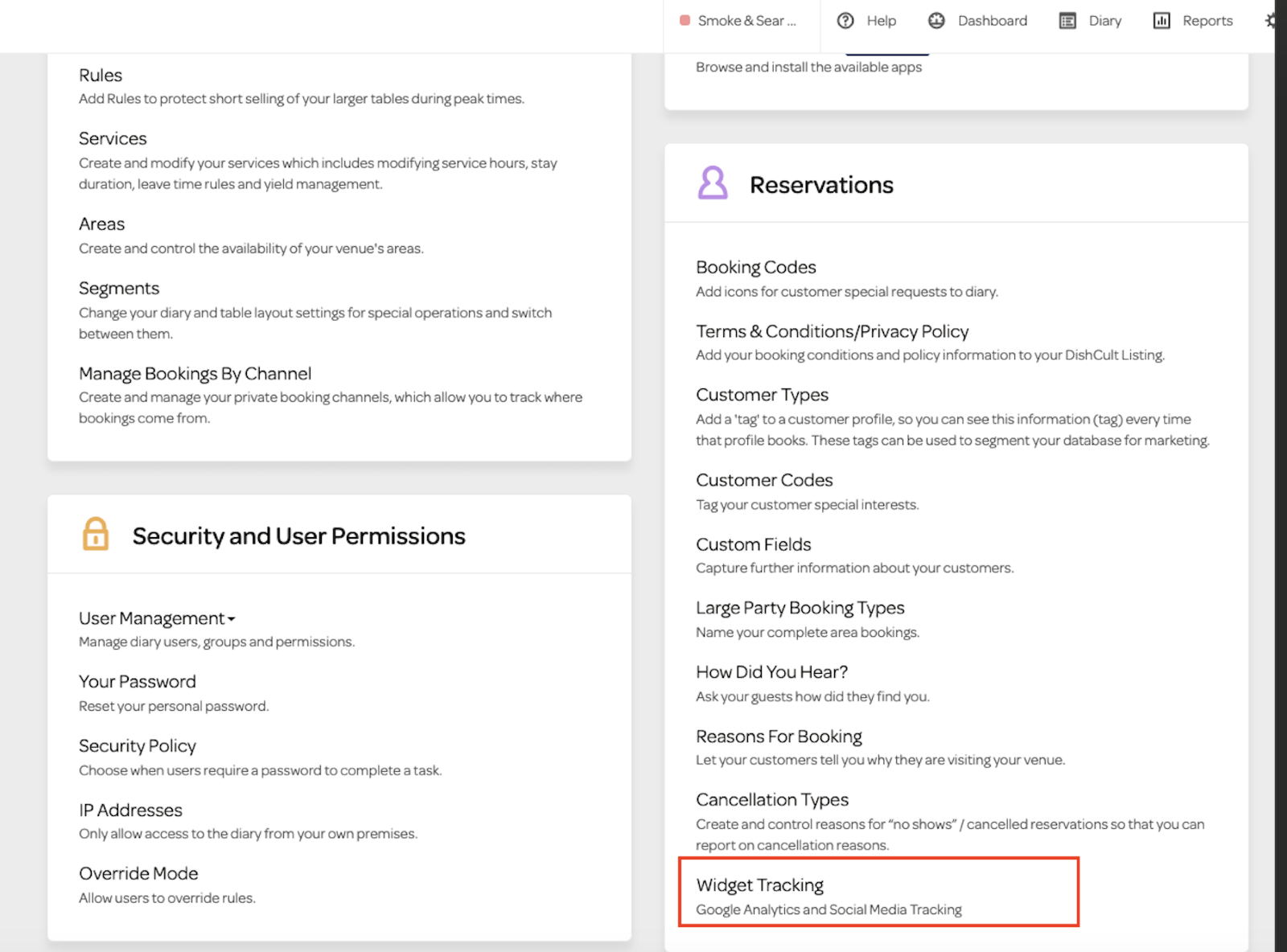
Task: Open the Services settings link
Action: [113, 139]
